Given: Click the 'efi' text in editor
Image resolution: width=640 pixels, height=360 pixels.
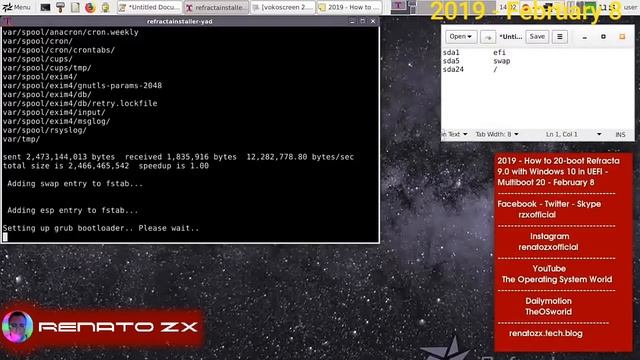Looking at the screenshot, I should (499, 52).
